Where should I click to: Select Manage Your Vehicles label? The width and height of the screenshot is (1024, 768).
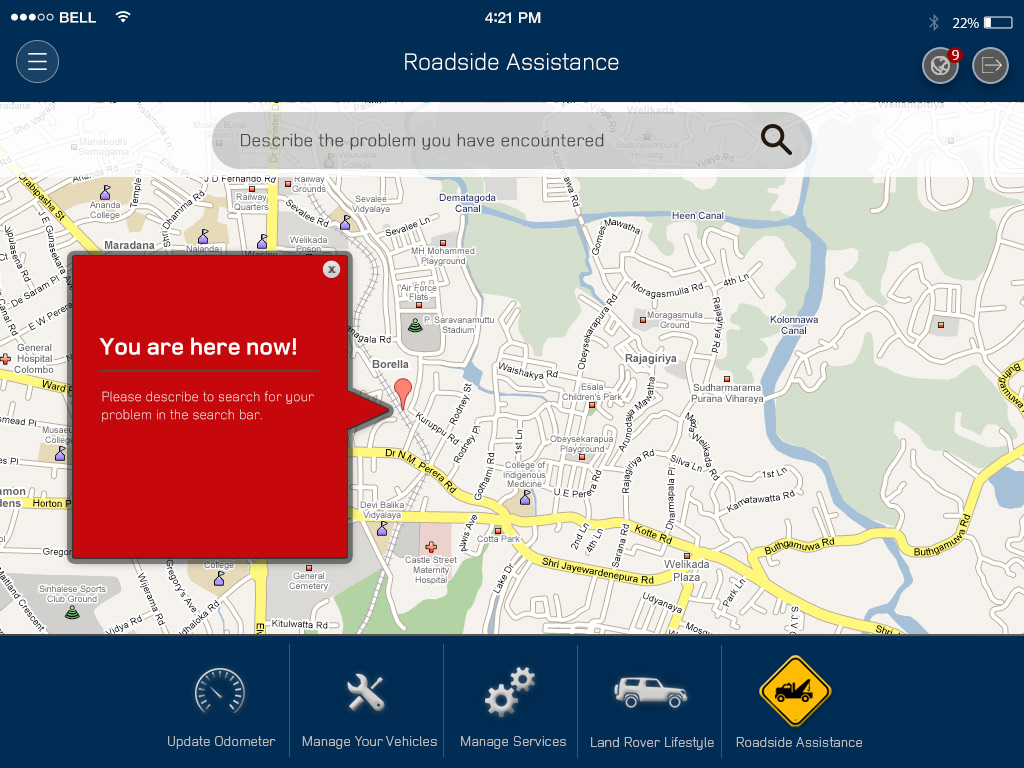coord(369,741)
